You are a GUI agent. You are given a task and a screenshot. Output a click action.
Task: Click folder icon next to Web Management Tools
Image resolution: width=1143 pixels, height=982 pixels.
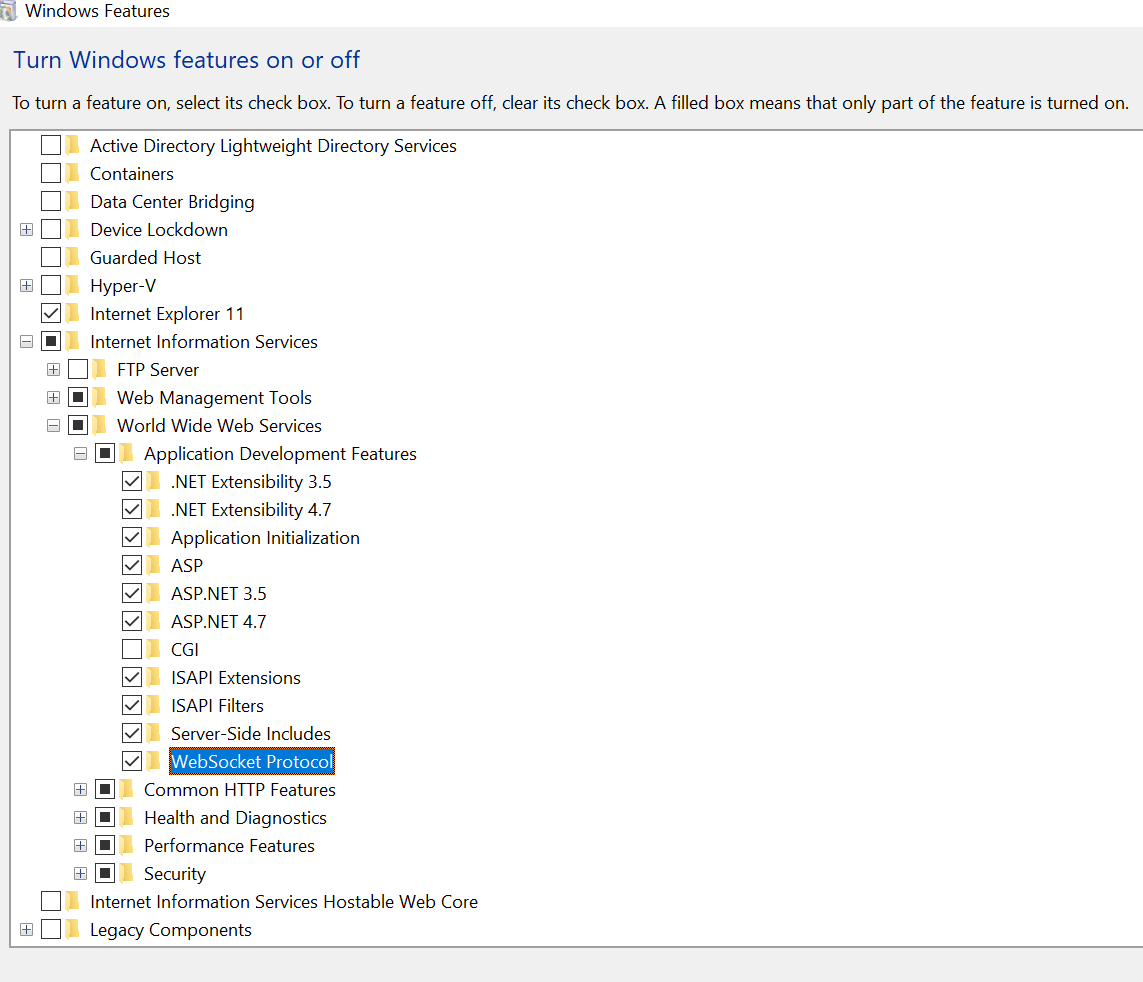tap(99, 397)
